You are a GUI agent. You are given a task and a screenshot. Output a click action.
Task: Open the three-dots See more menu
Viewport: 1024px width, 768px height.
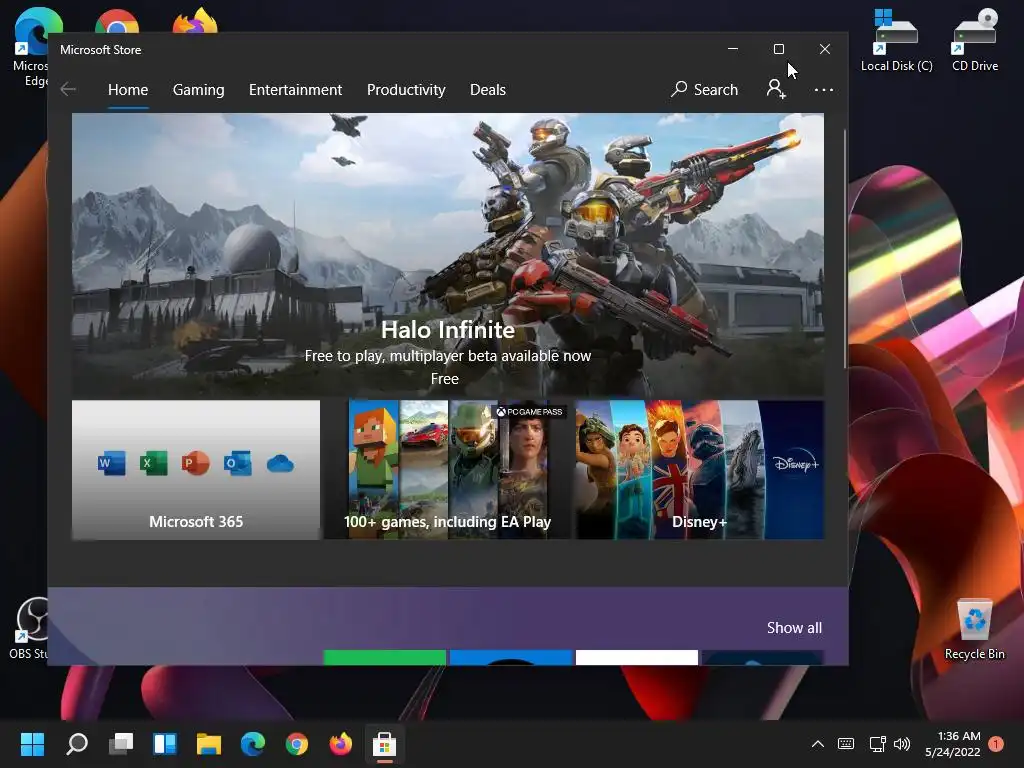click(824, 89)
